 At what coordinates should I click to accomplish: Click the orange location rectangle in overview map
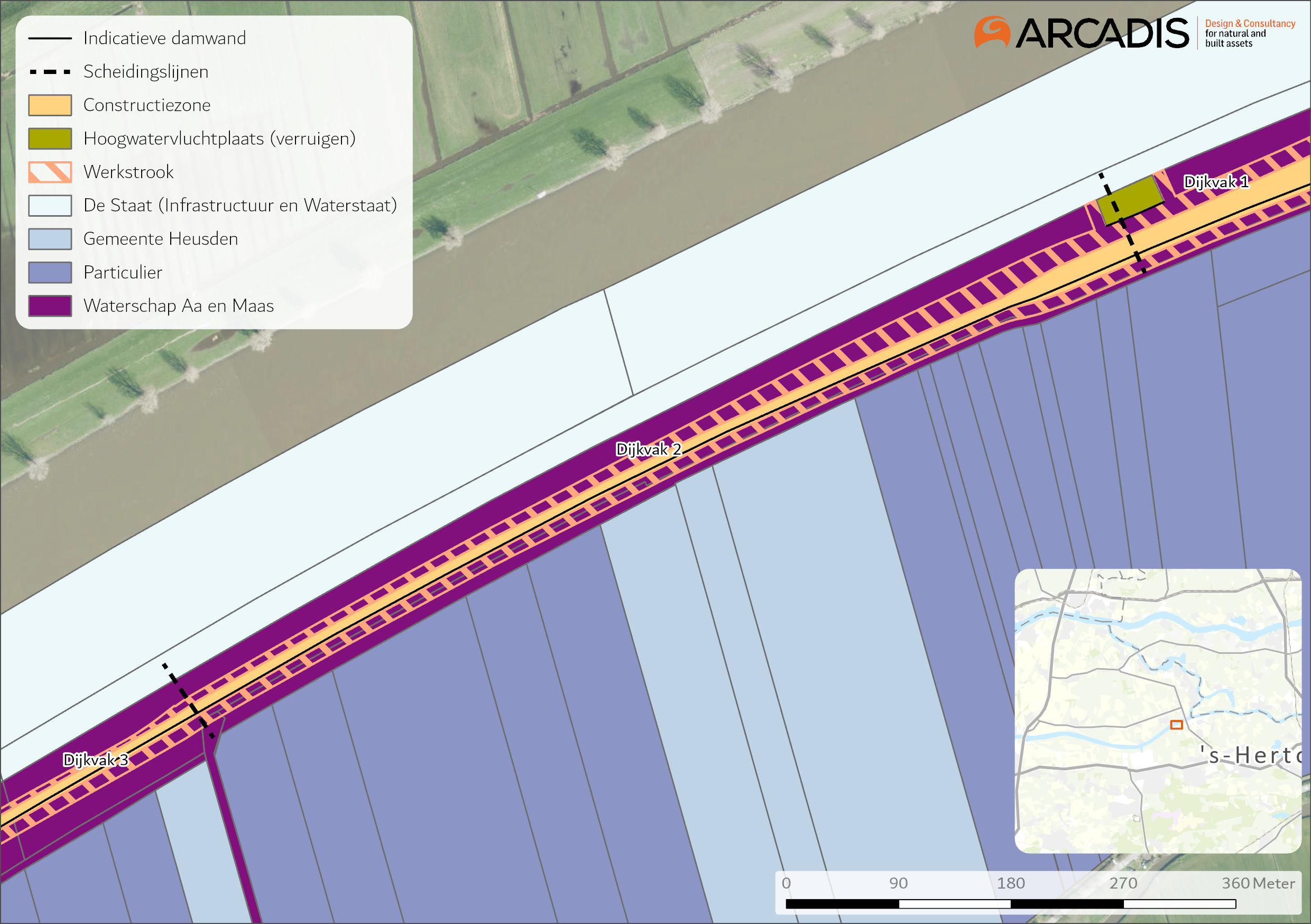click(x=1176, y=725)
